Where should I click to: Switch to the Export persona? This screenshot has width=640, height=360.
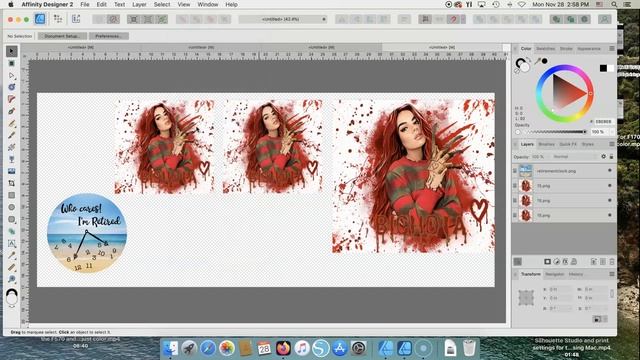76,19
